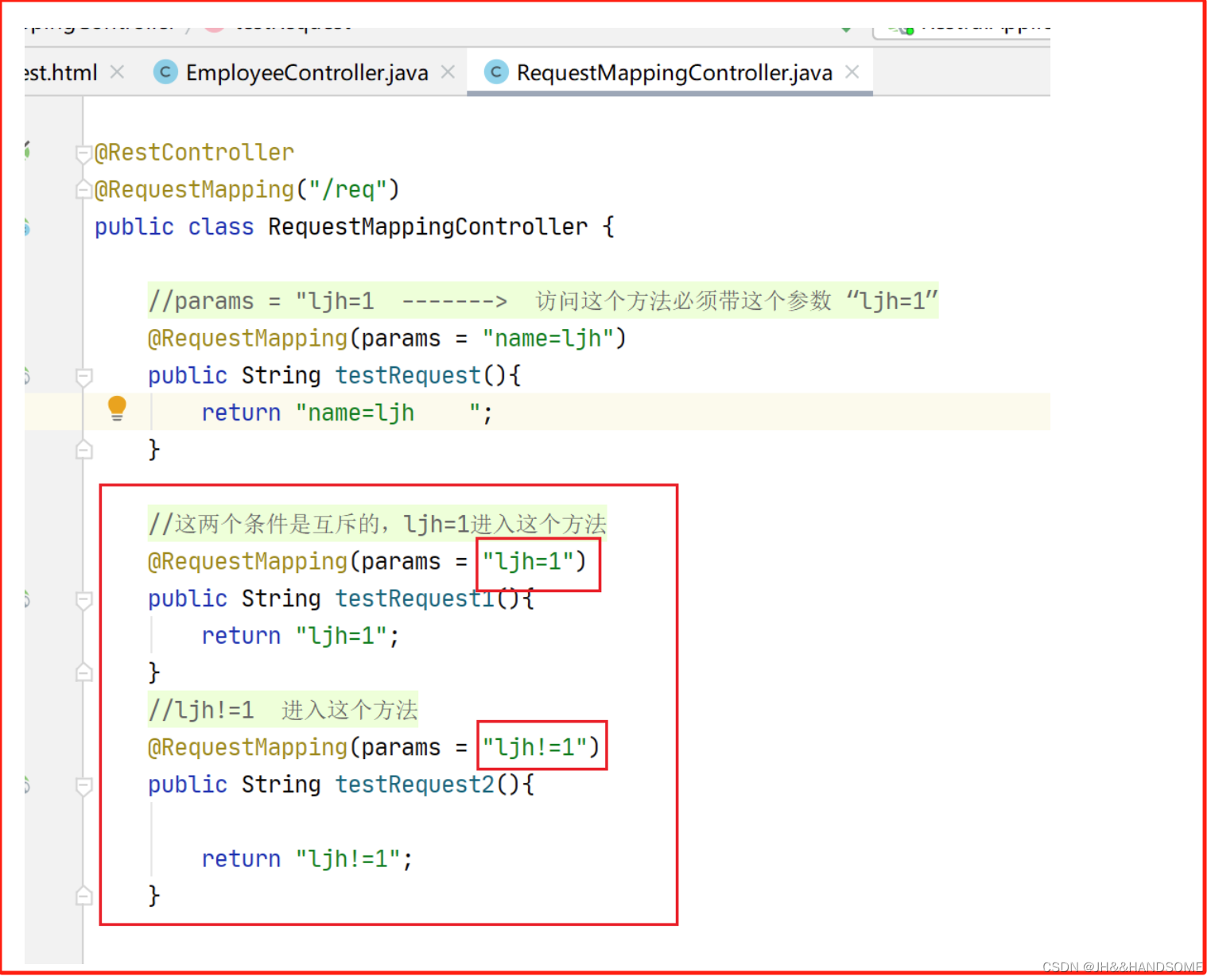Image resolution: width=1215 pixels, height=980 pixels.
Task: Click gutter icon beside testRequest() declaration
Action: pyautogui.click(x=27, y=376)
